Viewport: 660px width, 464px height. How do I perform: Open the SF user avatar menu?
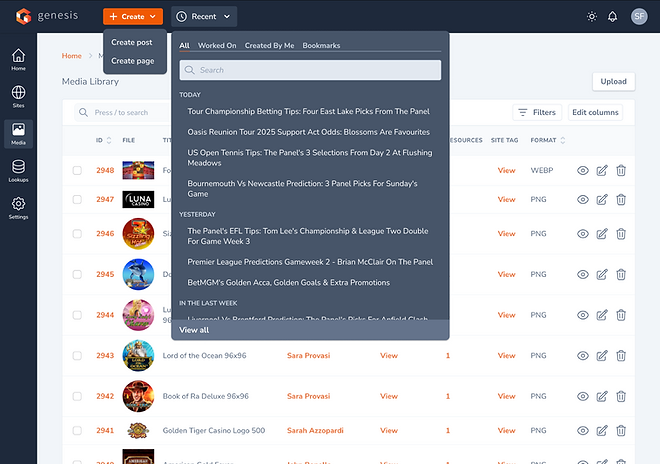[639, 16]
